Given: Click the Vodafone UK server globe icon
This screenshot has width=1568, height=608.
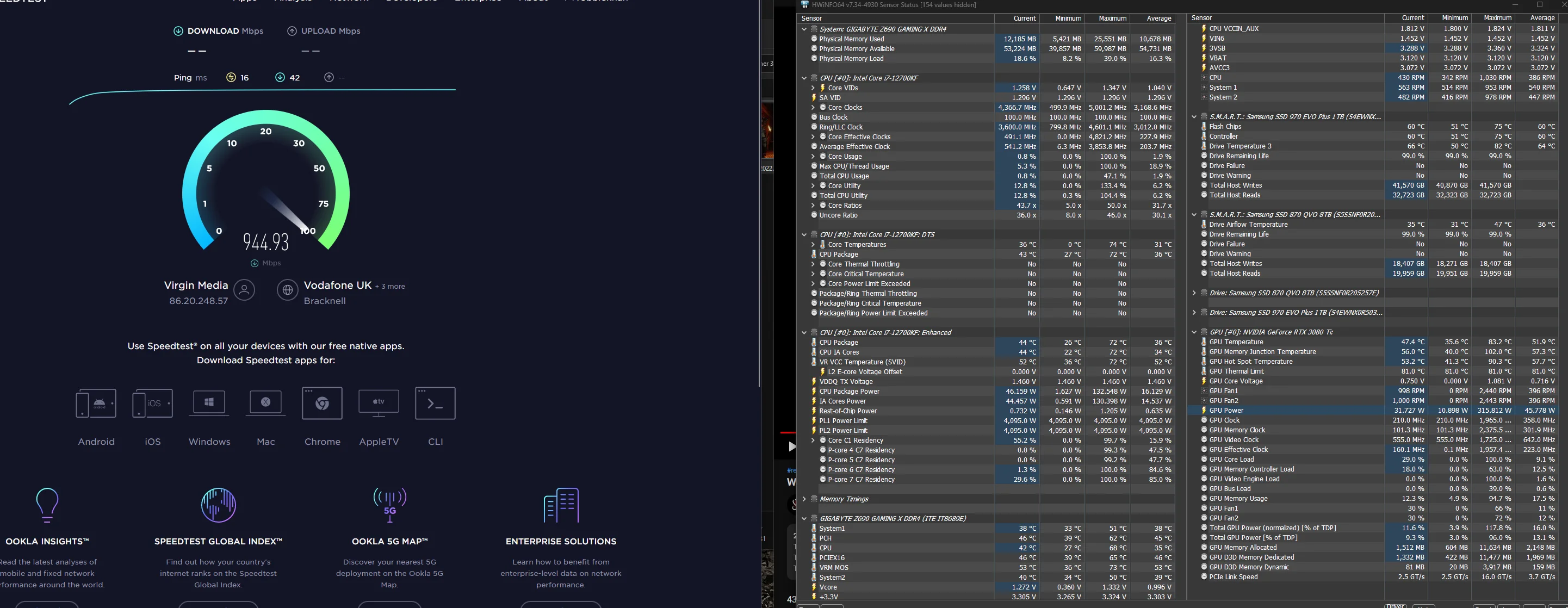Looking at the screenshot, I should 287,290.
